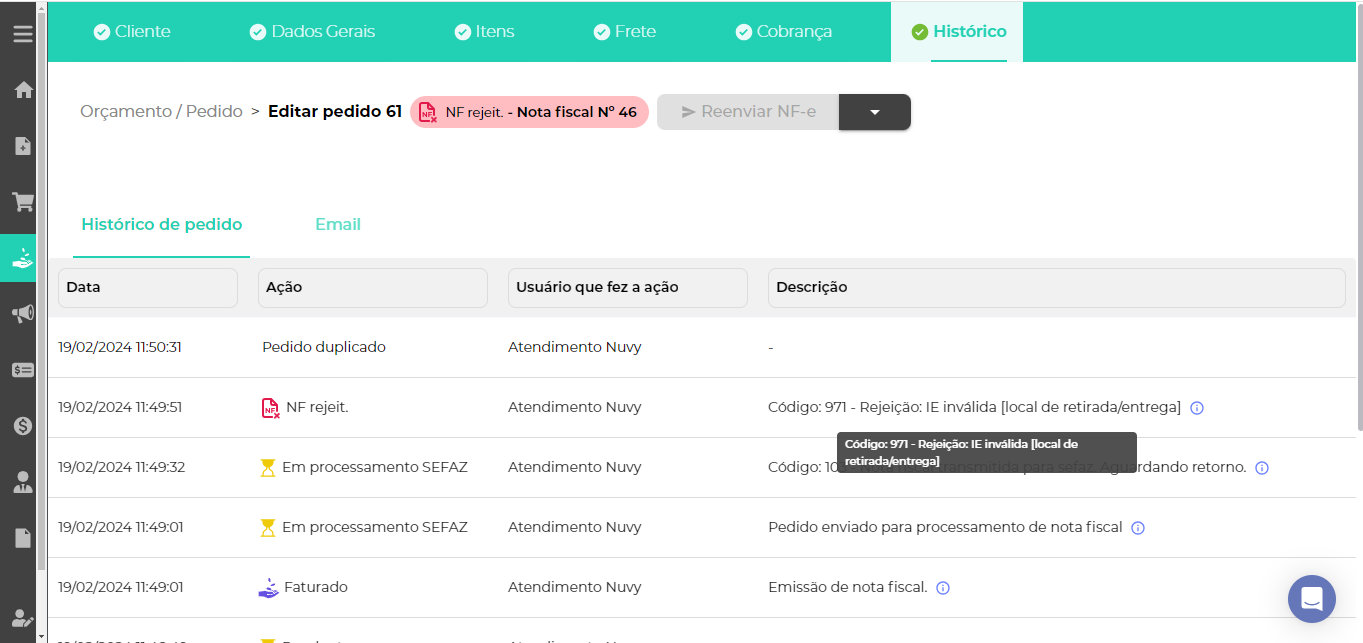Open the user profile icon in the sidebar
Viewport: 1363px width, 643px height.
22,482
